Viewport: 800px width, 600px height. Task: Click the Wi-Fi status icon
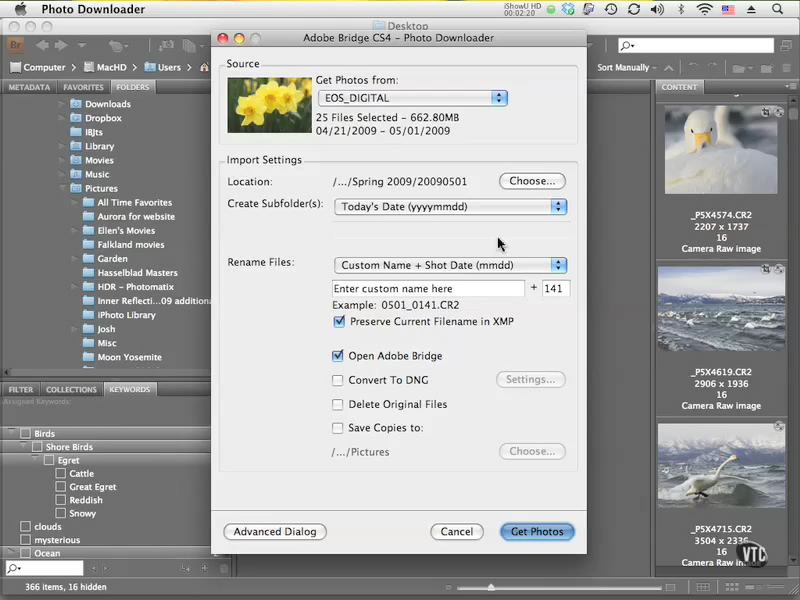[x=704, y=9]
